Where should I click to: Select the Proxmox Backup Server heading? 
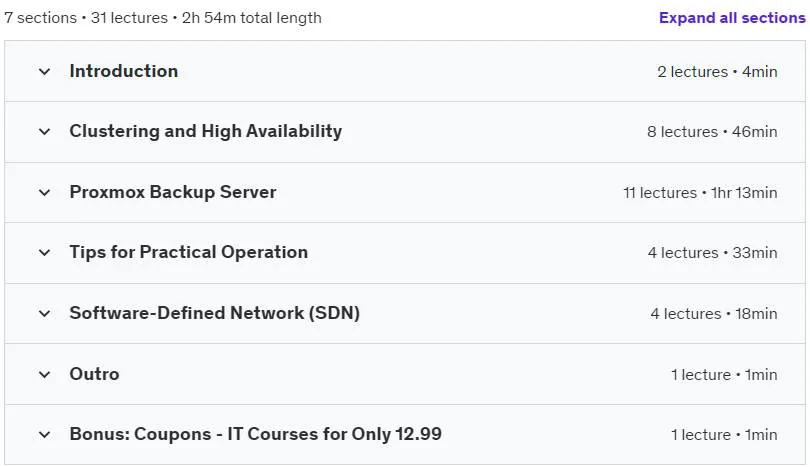click(173, 192)
